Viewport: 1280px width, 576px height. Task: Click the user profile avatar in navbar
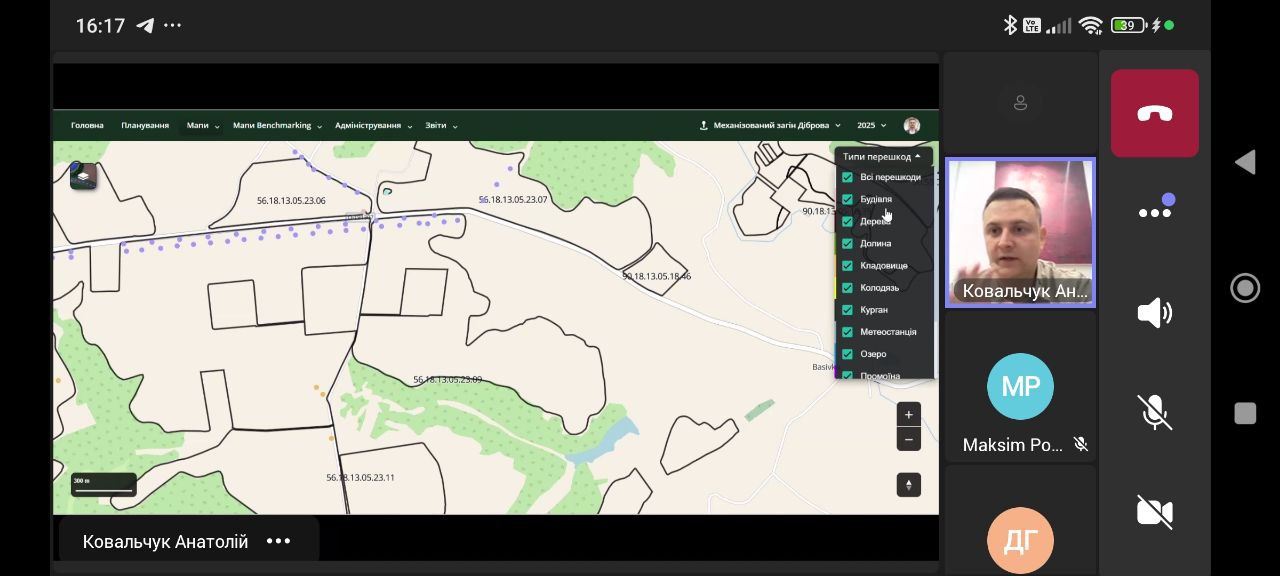click(x=911, y=126)
